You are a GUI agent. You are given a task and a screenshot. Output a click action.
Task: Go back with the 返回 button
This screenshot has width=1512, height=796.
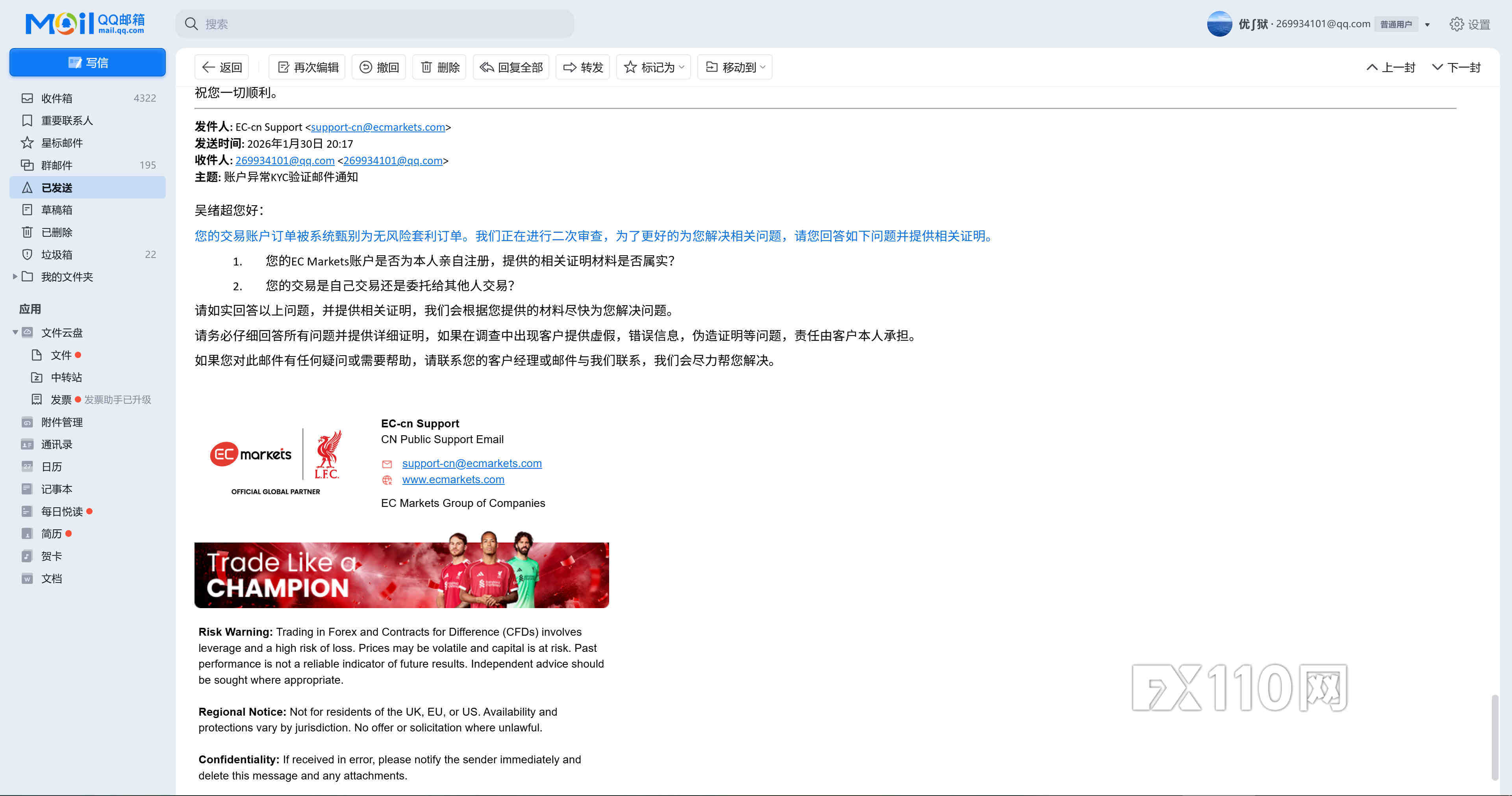coord(222,67)
